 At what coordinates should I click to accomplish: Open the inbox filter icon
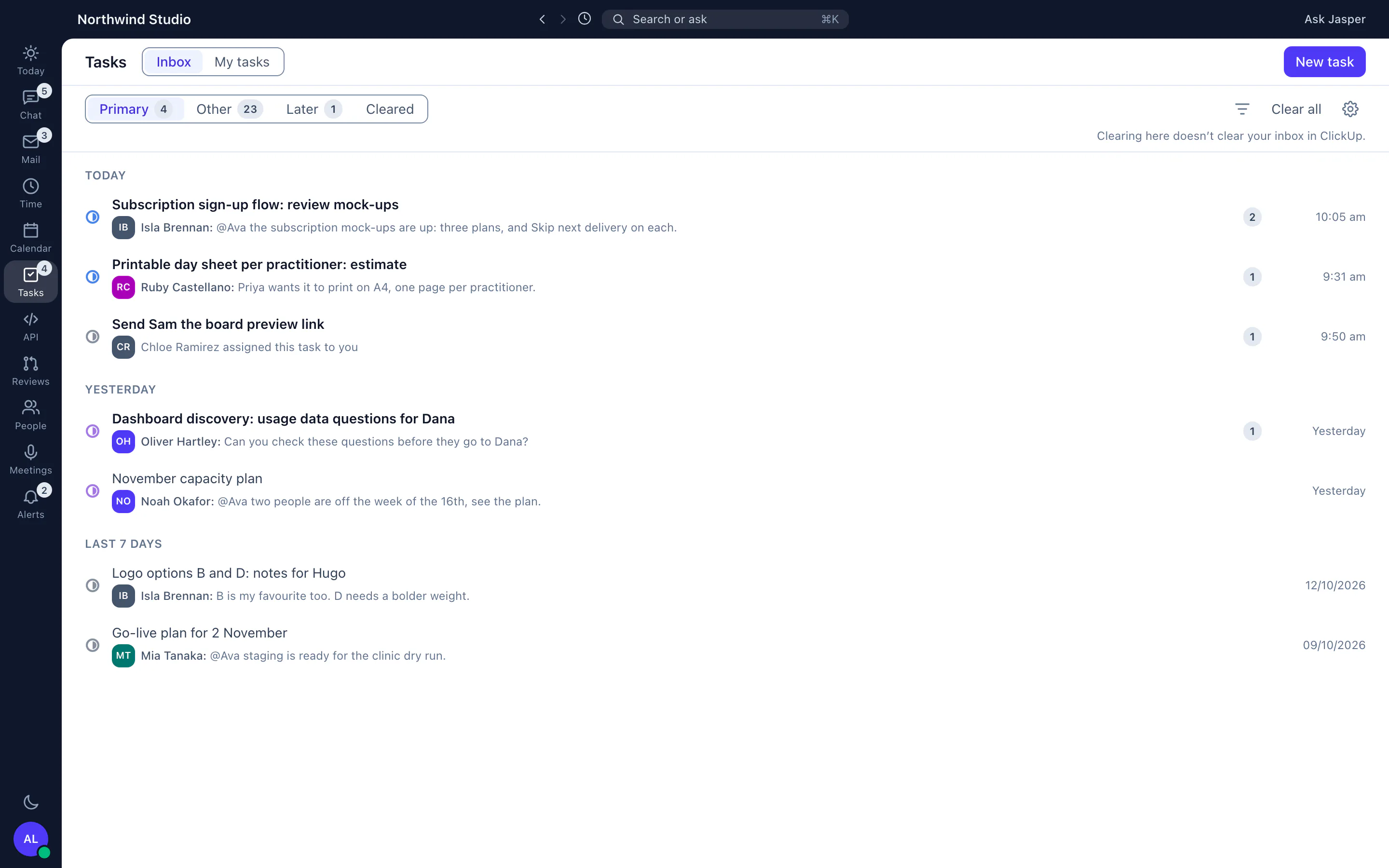pos(1242,109)
